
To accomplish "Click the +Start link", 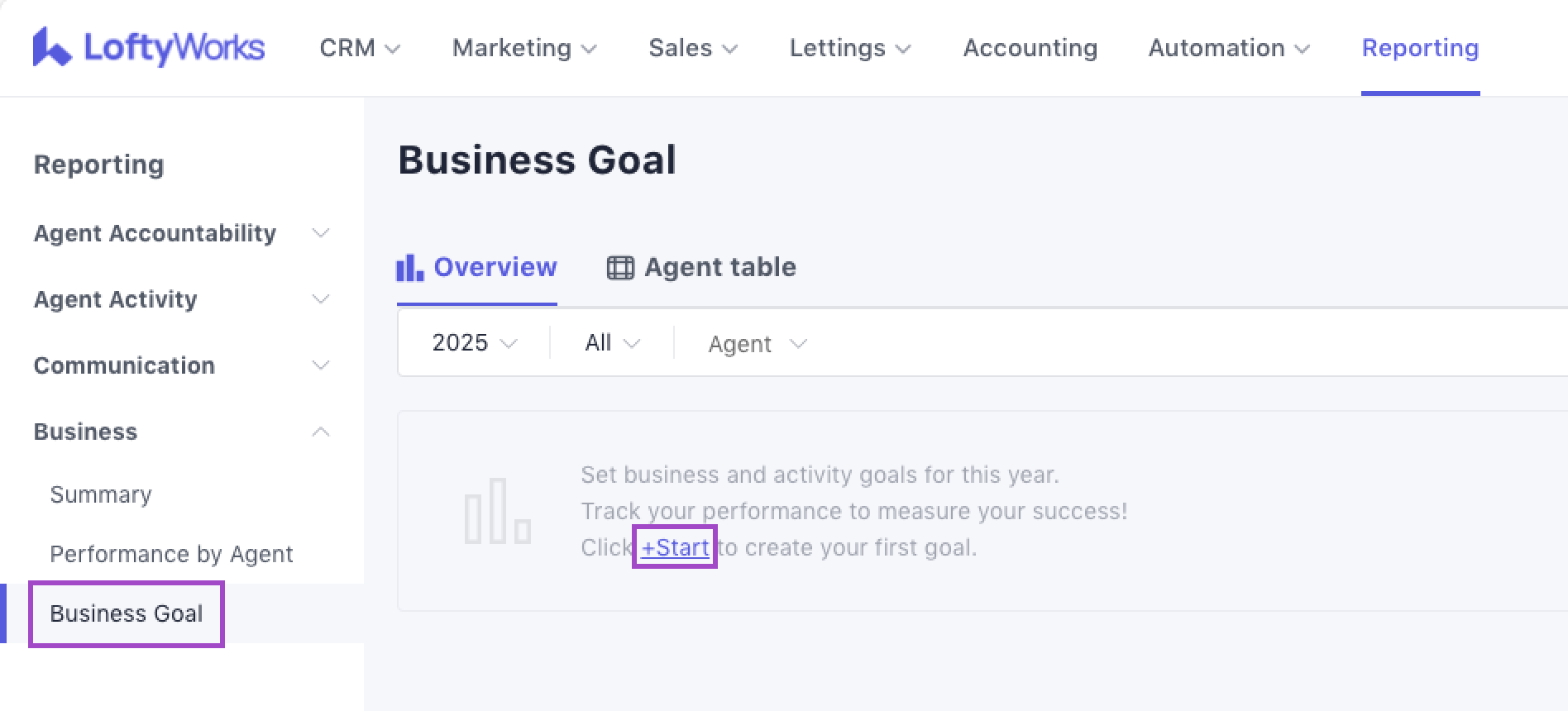I will click(x=675, y=547).
